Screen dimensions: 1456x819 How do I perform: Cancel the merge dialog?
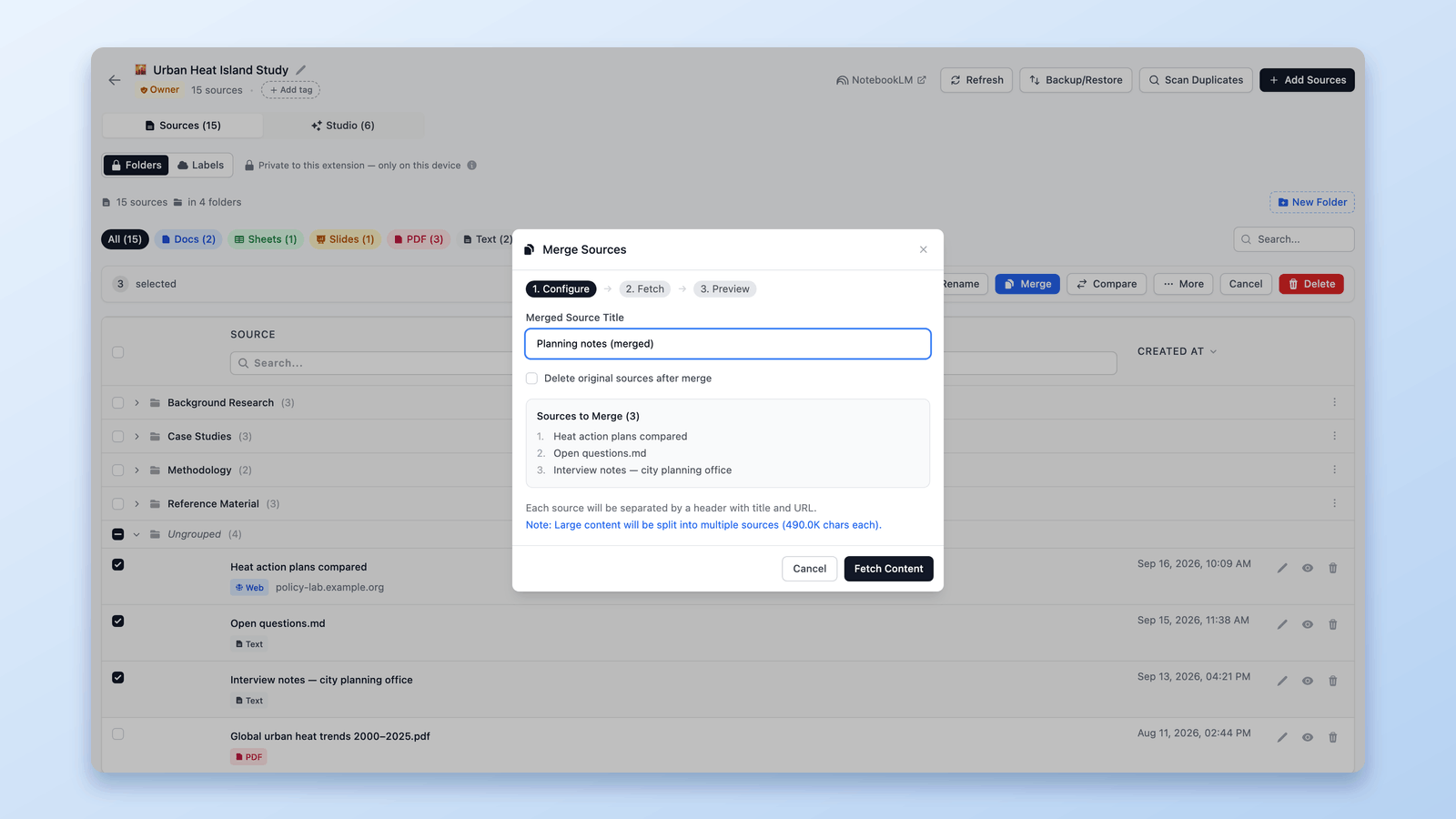click(x=809, y=569)
